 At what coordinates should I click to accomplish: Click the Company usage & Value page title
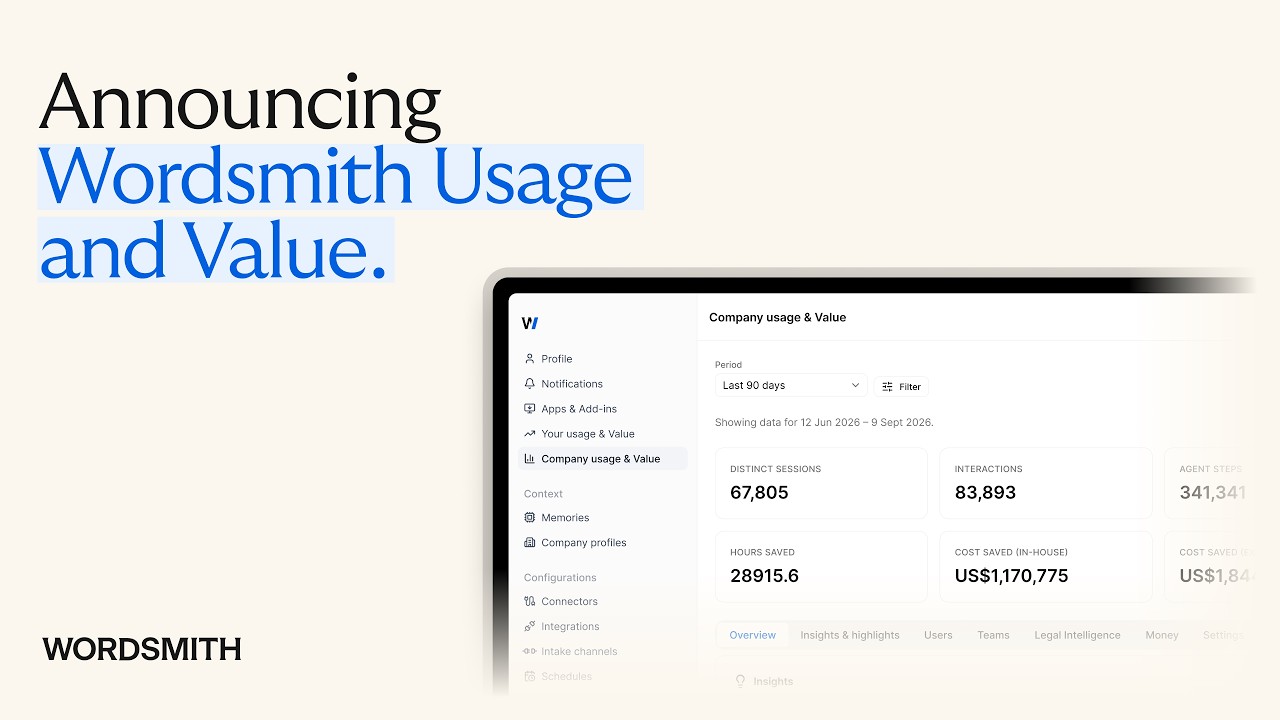pyautogui.click(x=778, y=317)
